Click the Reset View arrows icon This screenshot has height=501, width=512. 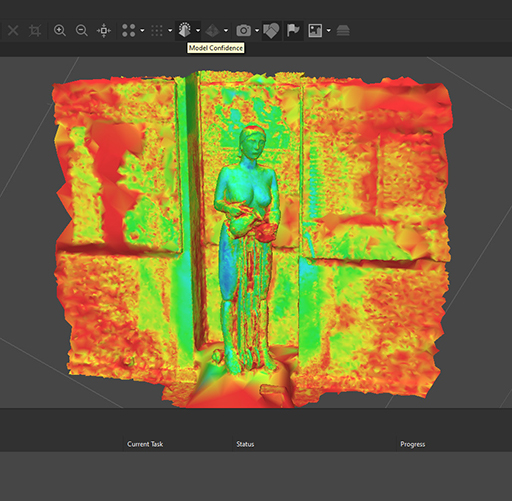(104, 31)
